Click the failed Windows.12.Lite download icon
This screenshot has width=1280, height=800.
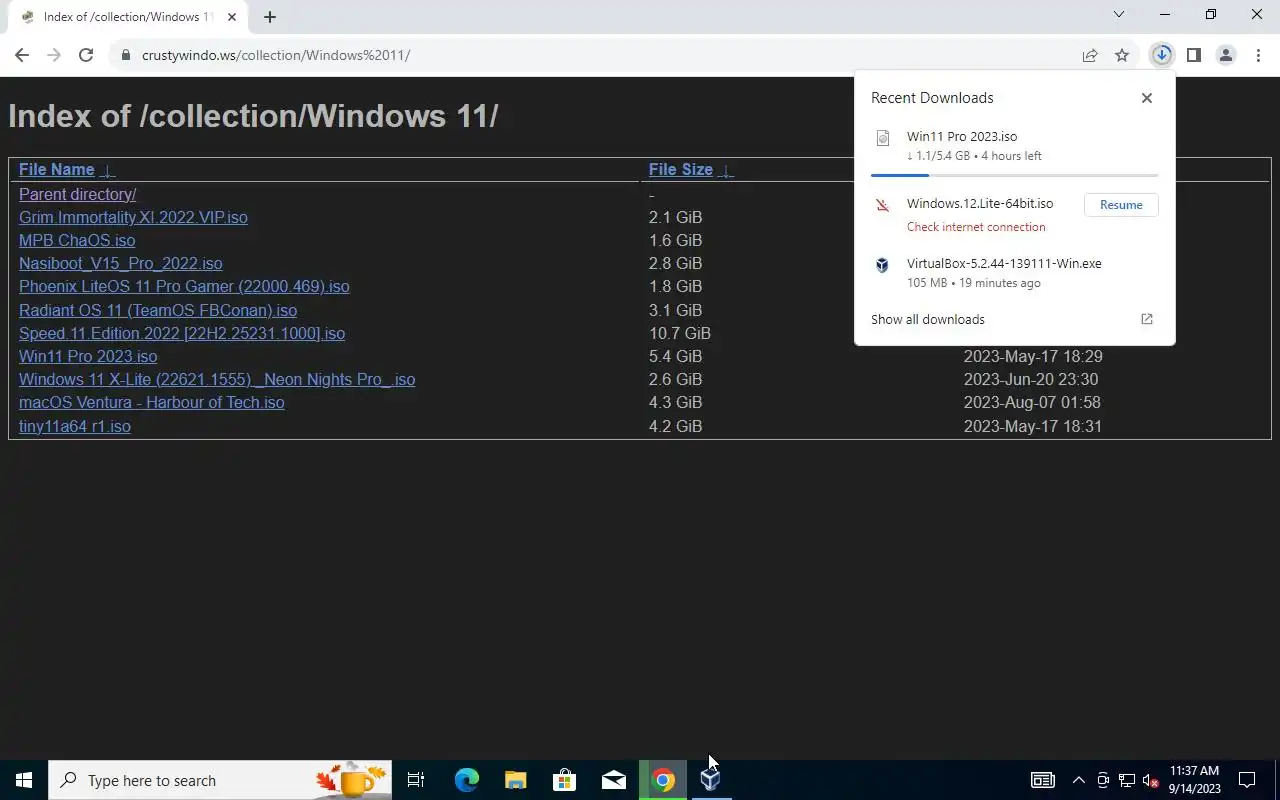[882, 206]
